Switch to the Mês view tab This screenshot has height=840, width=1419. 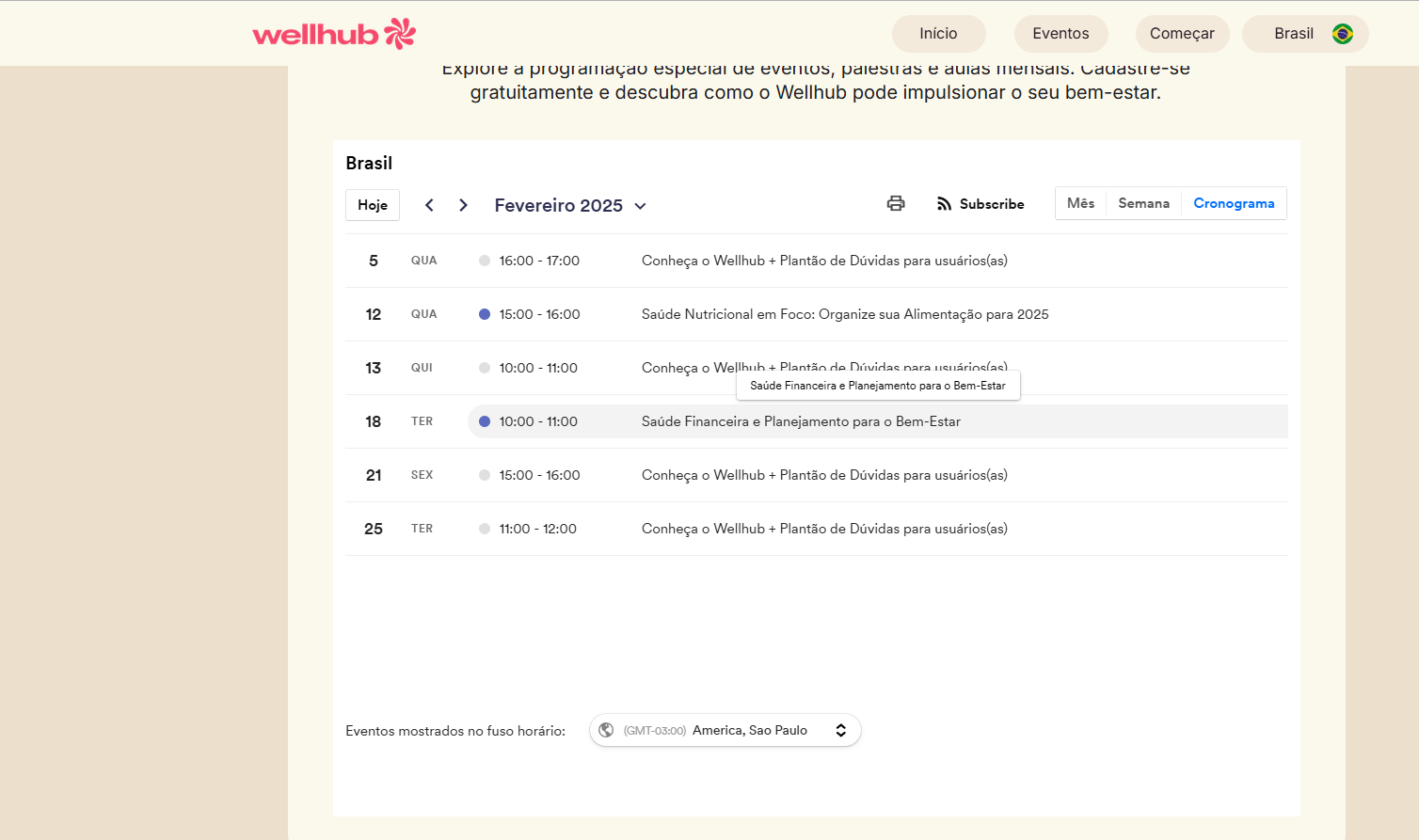1080,203
